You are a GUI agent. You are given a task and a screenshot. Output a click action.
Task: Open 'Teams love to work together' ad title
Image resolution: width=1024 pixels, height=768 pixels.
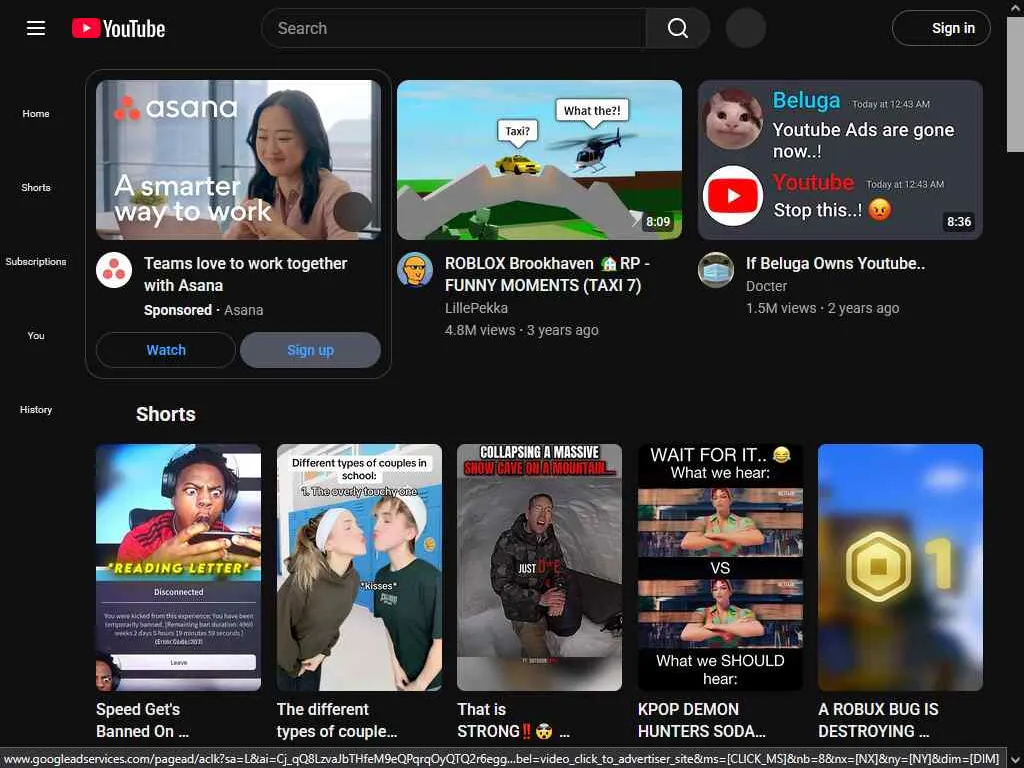246,274
